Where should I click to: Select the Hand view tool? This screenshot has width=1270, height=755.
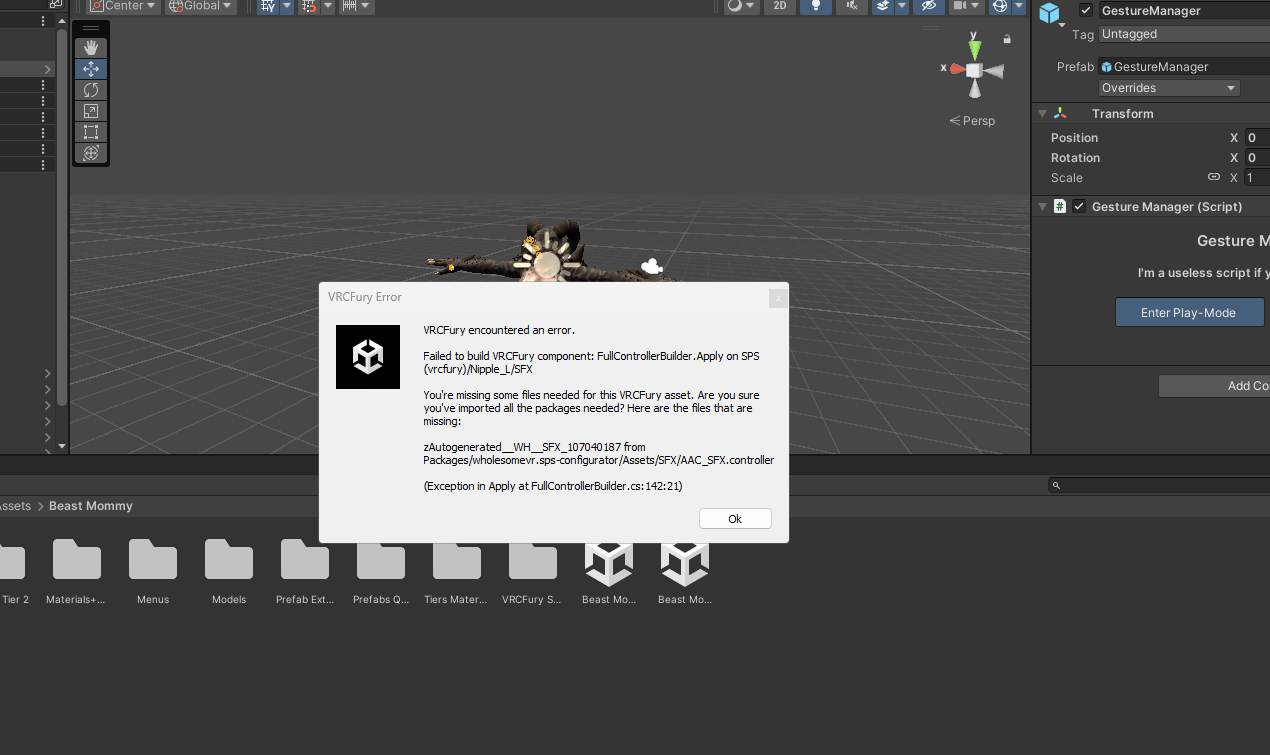91,48
